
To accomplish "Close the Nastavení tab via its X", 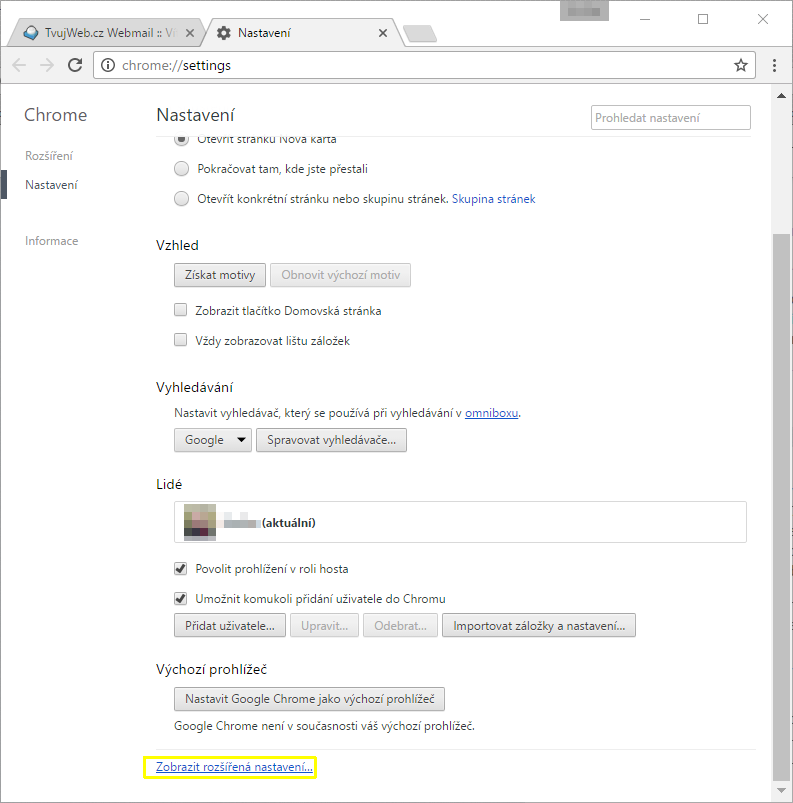I will coord(383,33).
